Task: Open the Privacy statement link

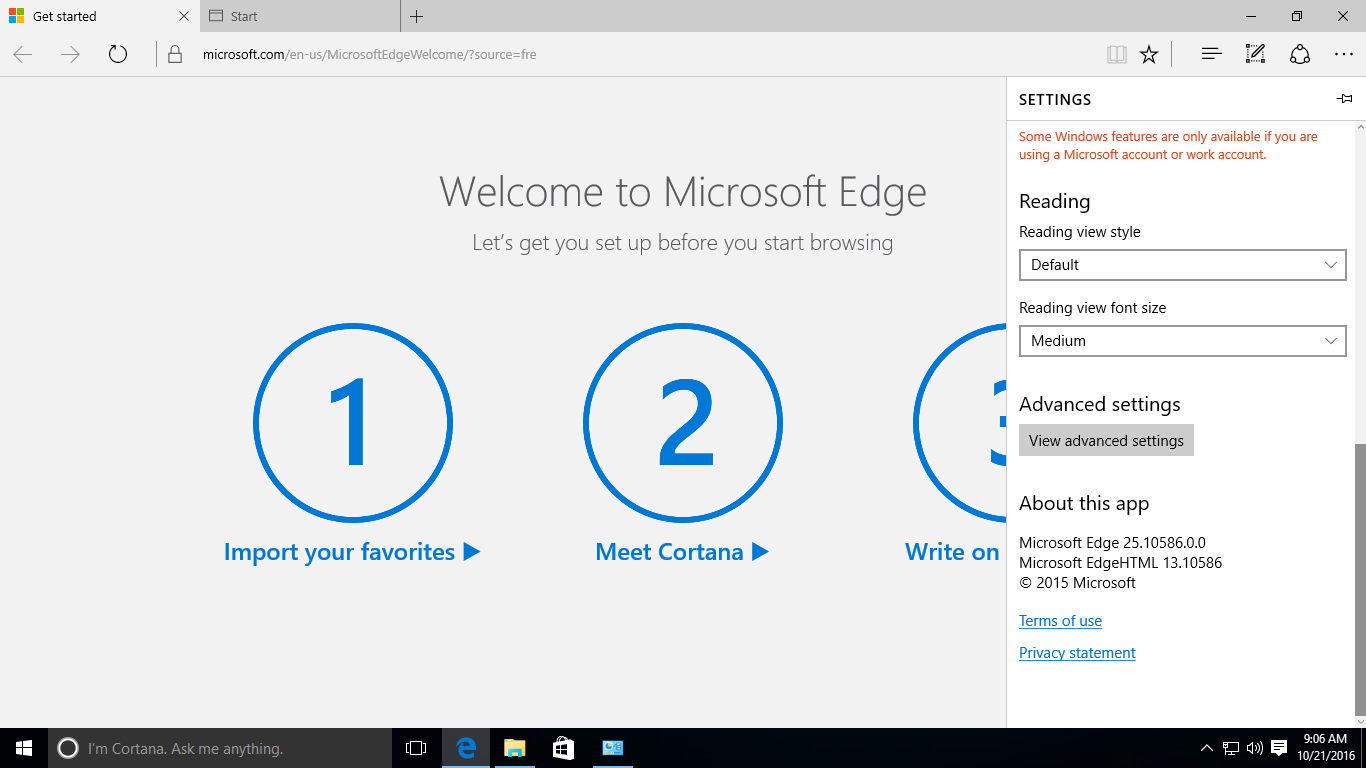Action: [x=1077, y=653]
